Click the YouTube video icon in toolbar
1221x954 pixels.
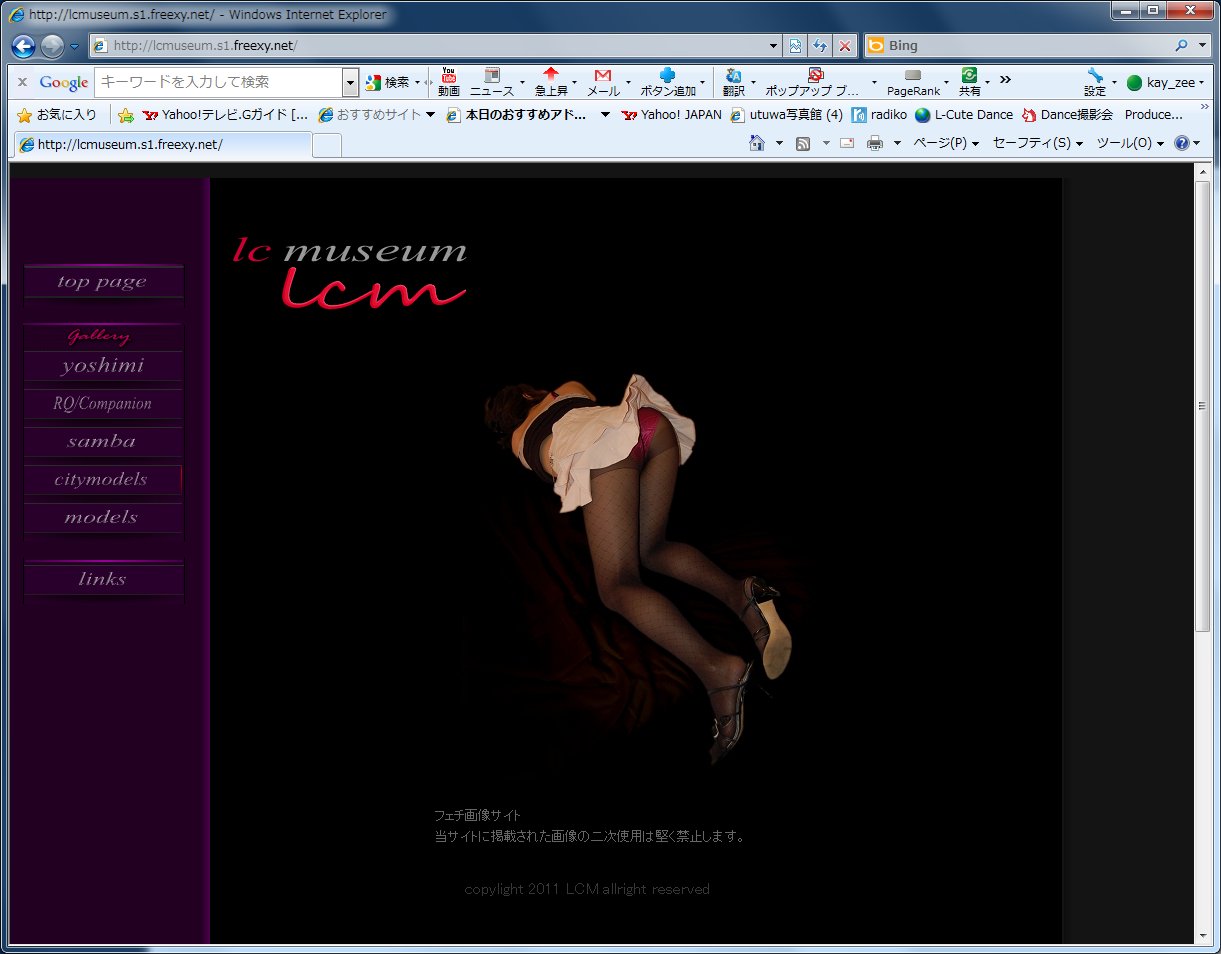(448, 76)
